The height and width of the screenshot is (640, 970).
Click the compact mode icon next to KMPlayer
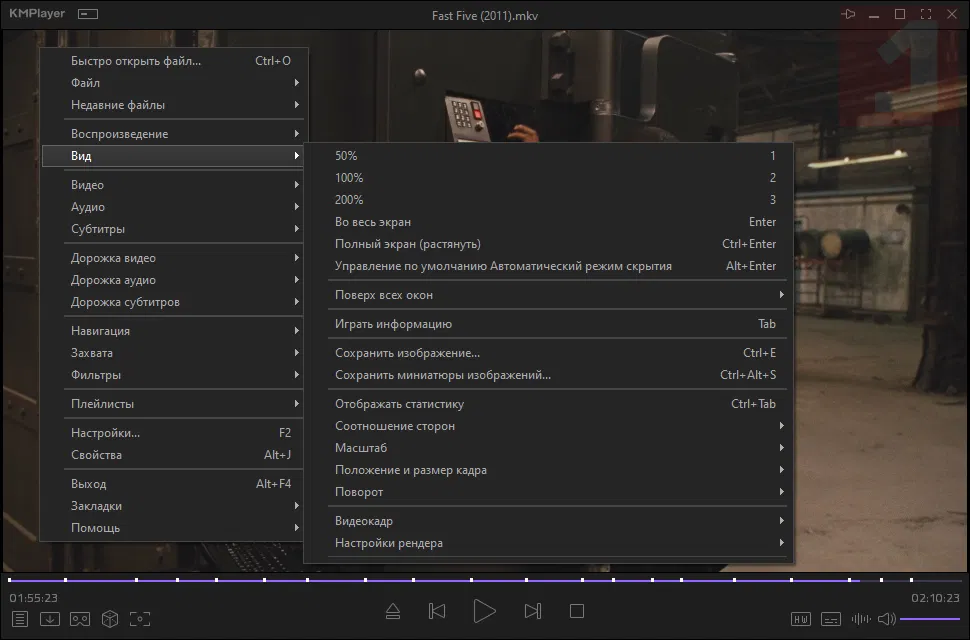[88, 14]
